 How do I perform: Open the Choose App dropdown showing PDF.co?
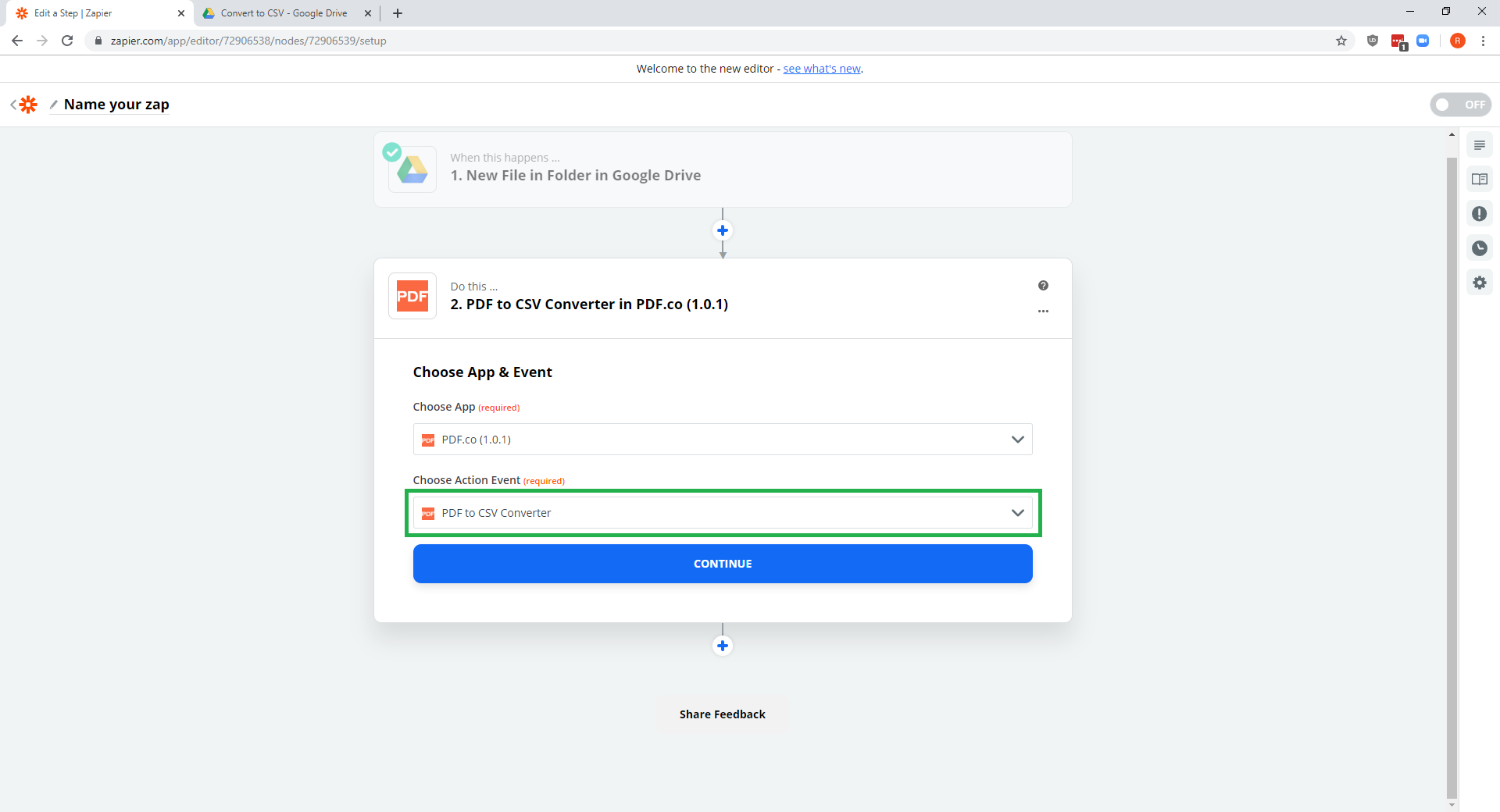(x=723, y=440)
